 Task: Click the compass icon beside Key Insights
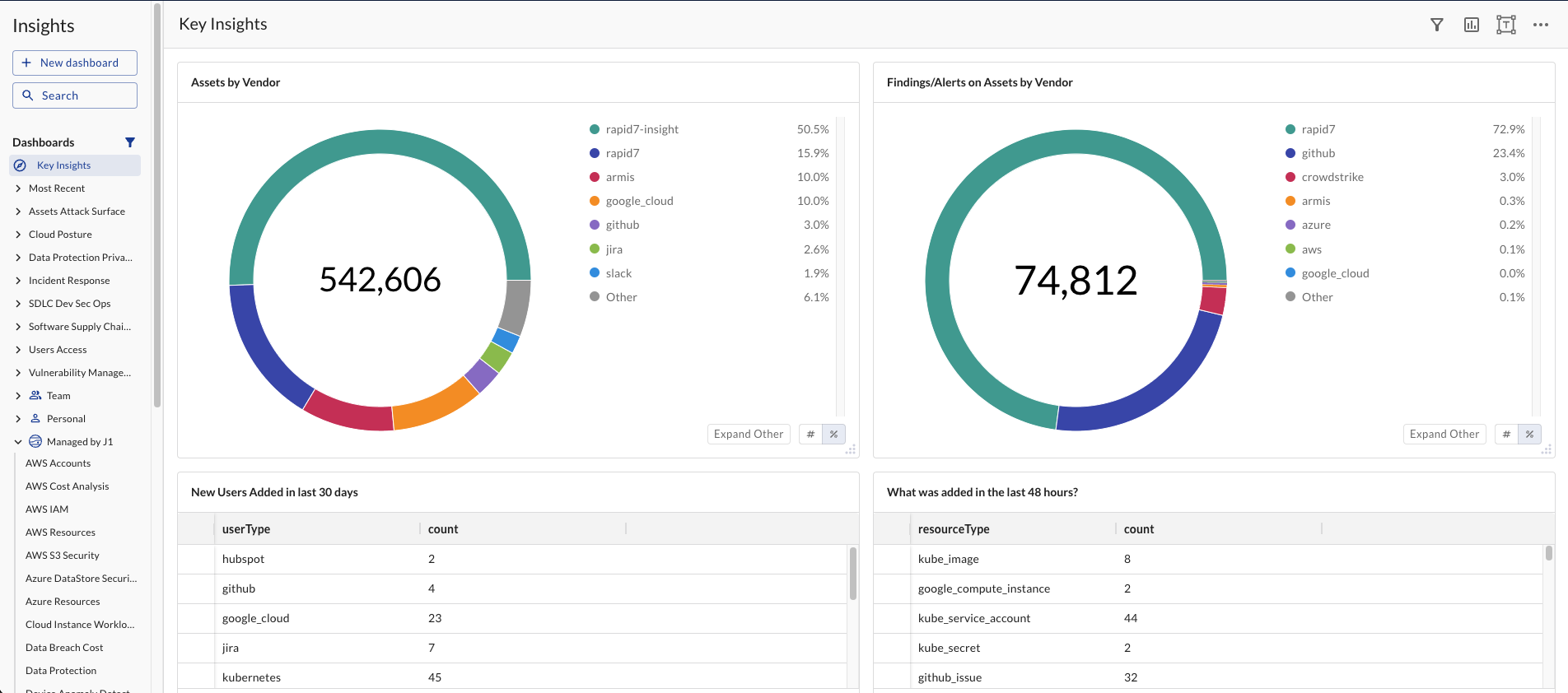pos(21,165)
